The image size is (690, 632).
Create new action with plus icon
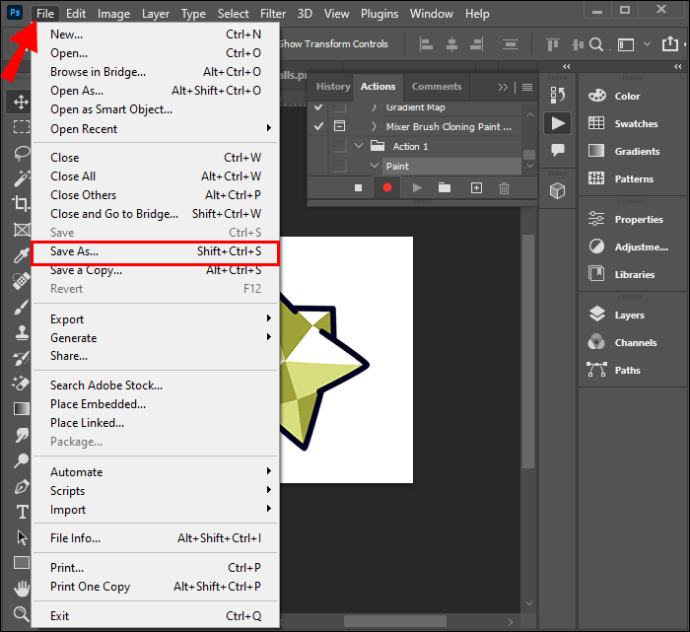[476, 188]
